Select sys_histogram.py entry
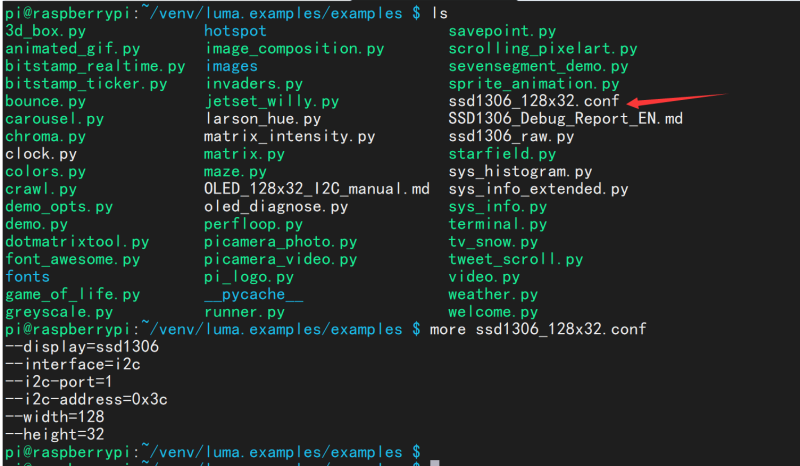The height and width of the screenshot is (466, 800). 520,171
